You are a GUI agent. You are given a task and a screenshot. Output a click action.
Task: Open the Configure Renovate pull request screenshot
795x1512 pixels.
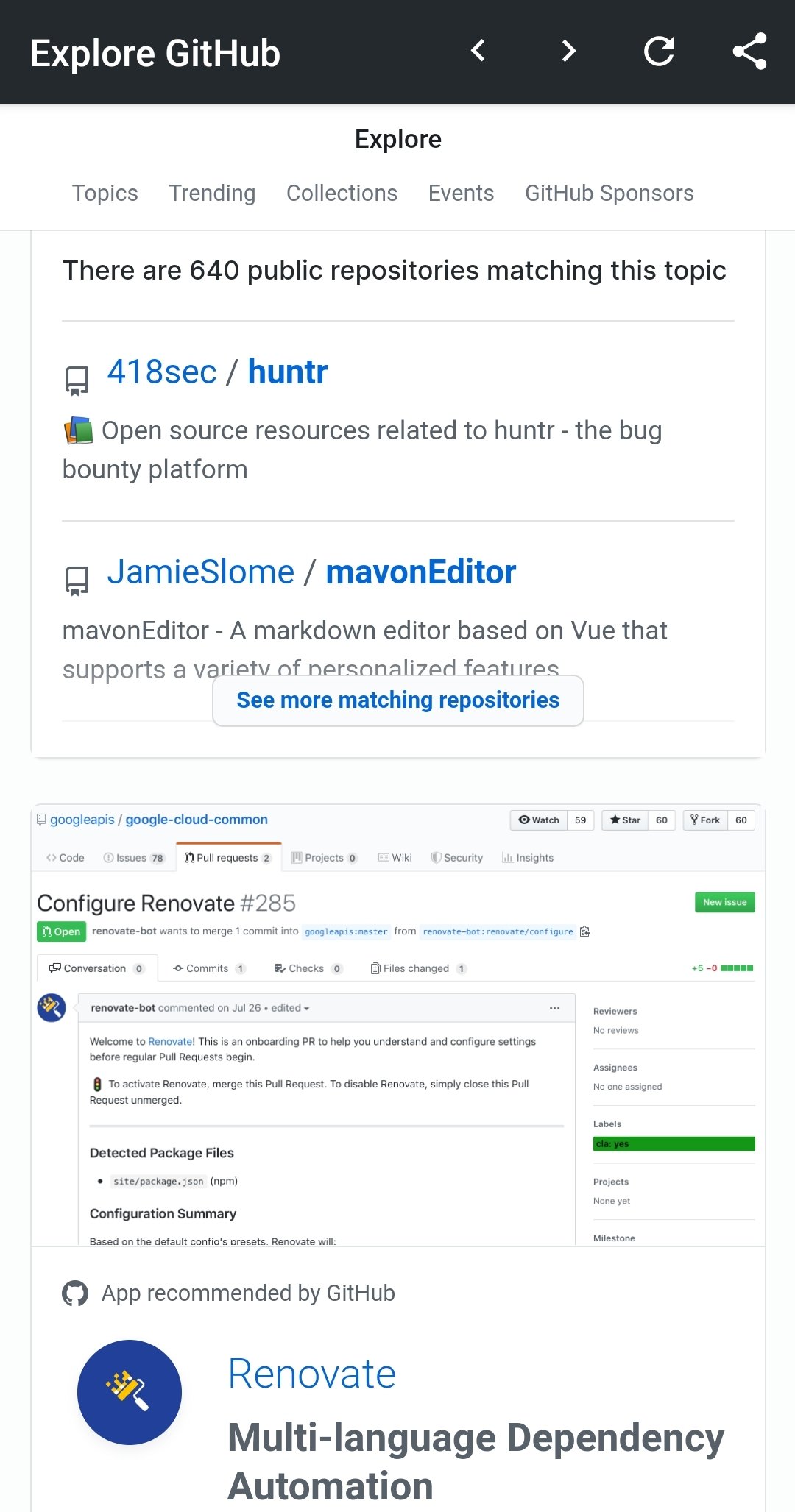click(x=398, y=1025)
